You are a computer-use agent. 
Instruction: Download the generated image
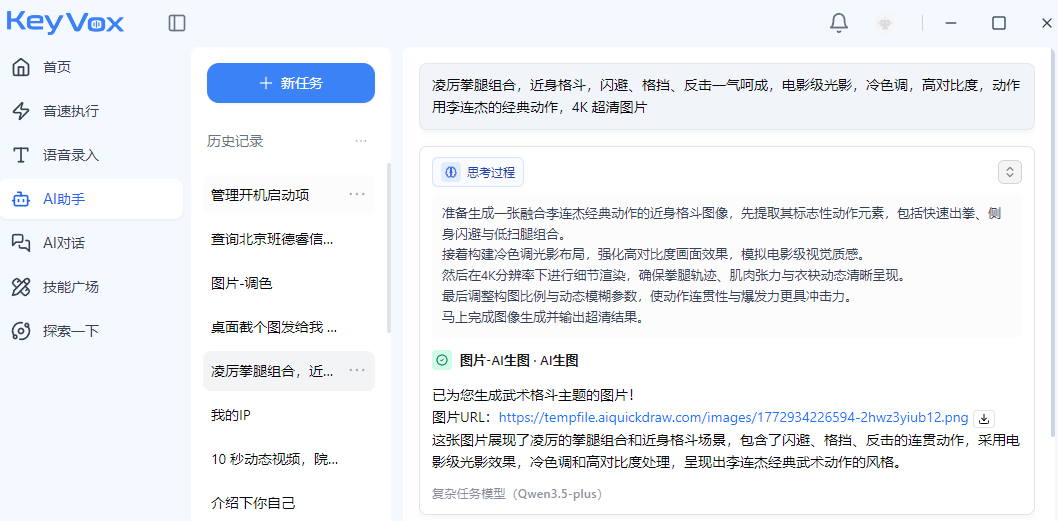pyautogui.click(x=984, y=418)
